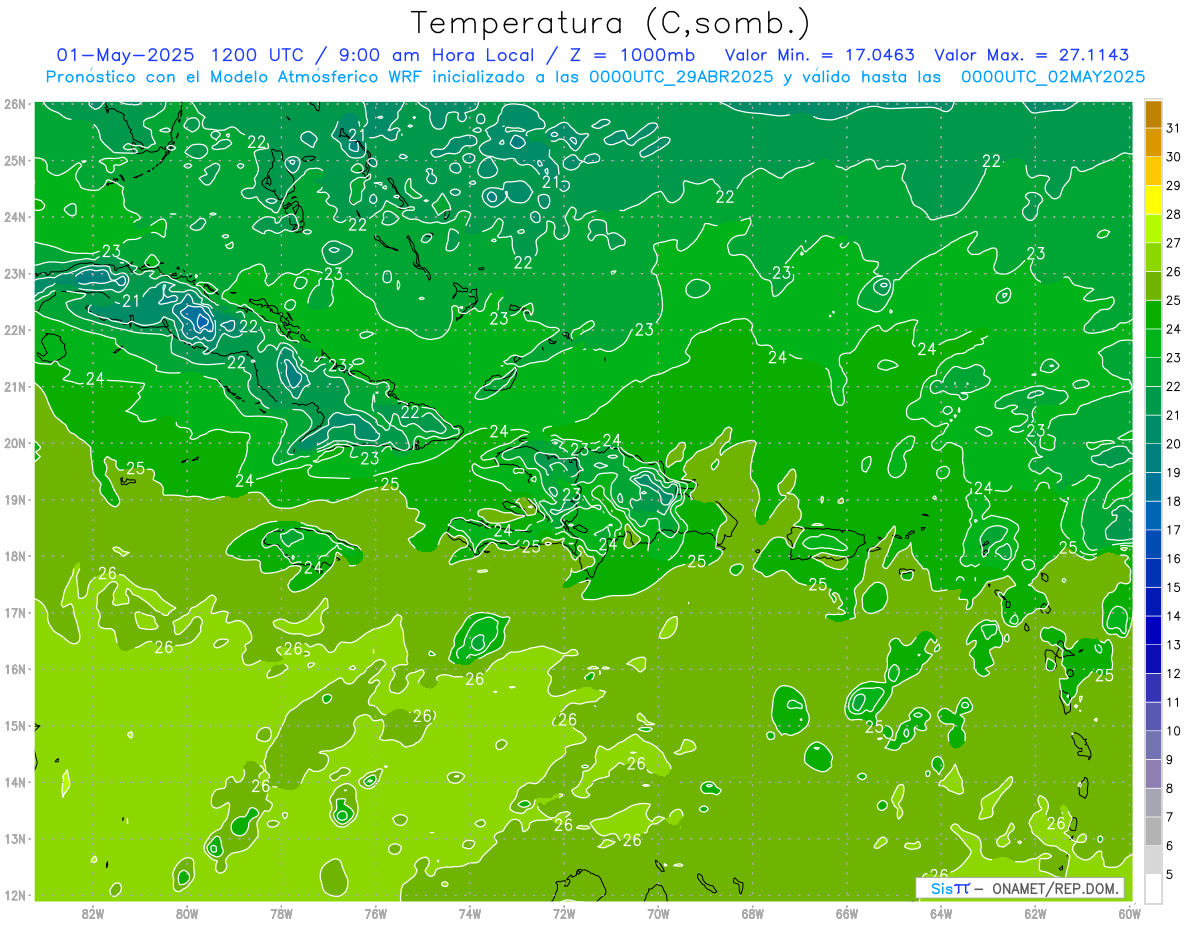Click the latitude axis label "12N"

(14, 895)
